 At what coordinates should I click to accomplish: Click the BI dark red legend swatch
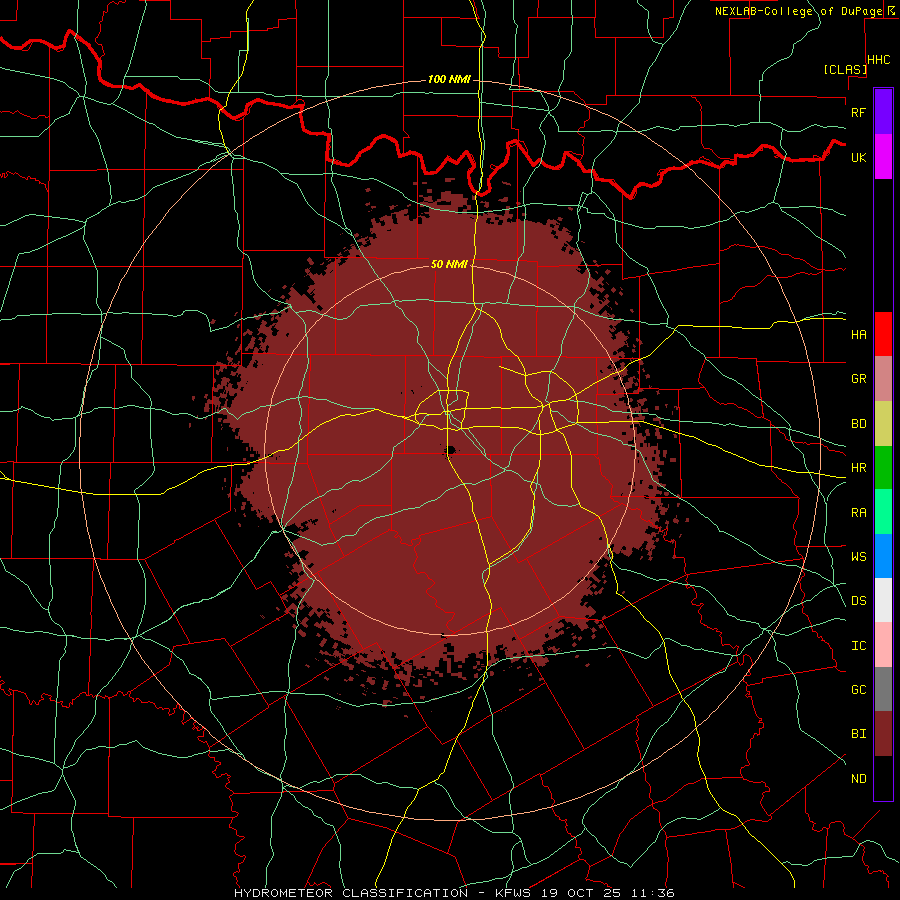click(883, 734)
